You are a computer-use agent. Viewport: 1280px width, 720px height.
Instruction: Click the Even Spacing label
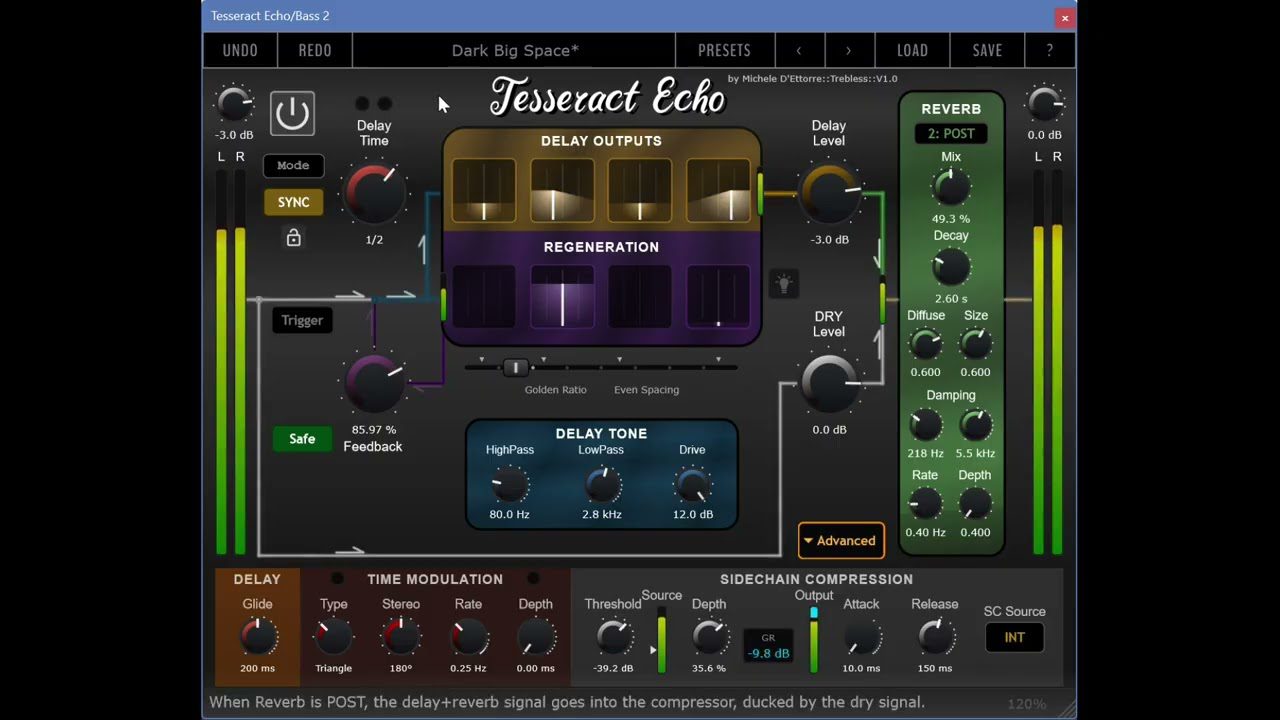(646, 390)
